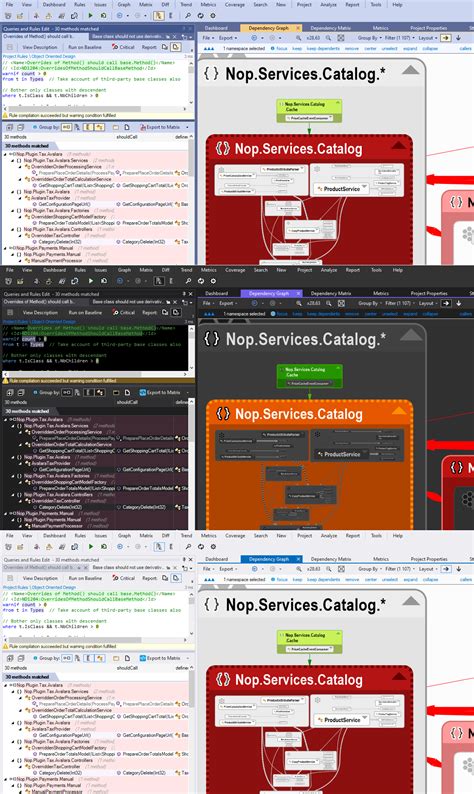Close the yellow Dependency Graph tab
This screenshot has height=794, width=474.
(x=298, y=28)
